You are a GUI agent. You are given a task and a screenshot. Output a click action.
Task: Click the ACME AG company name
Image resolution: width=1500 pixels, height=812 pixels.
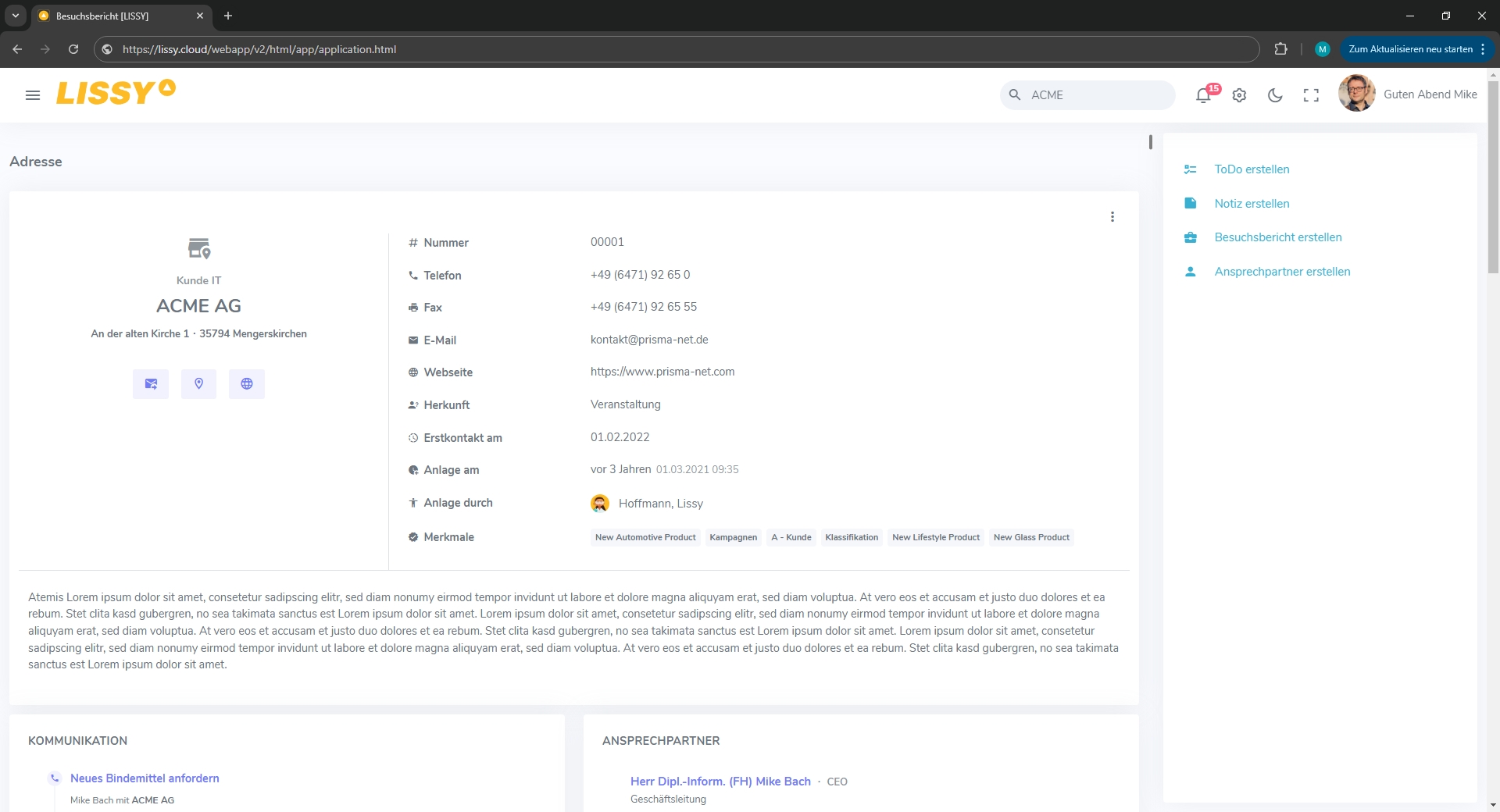point(198,306)
